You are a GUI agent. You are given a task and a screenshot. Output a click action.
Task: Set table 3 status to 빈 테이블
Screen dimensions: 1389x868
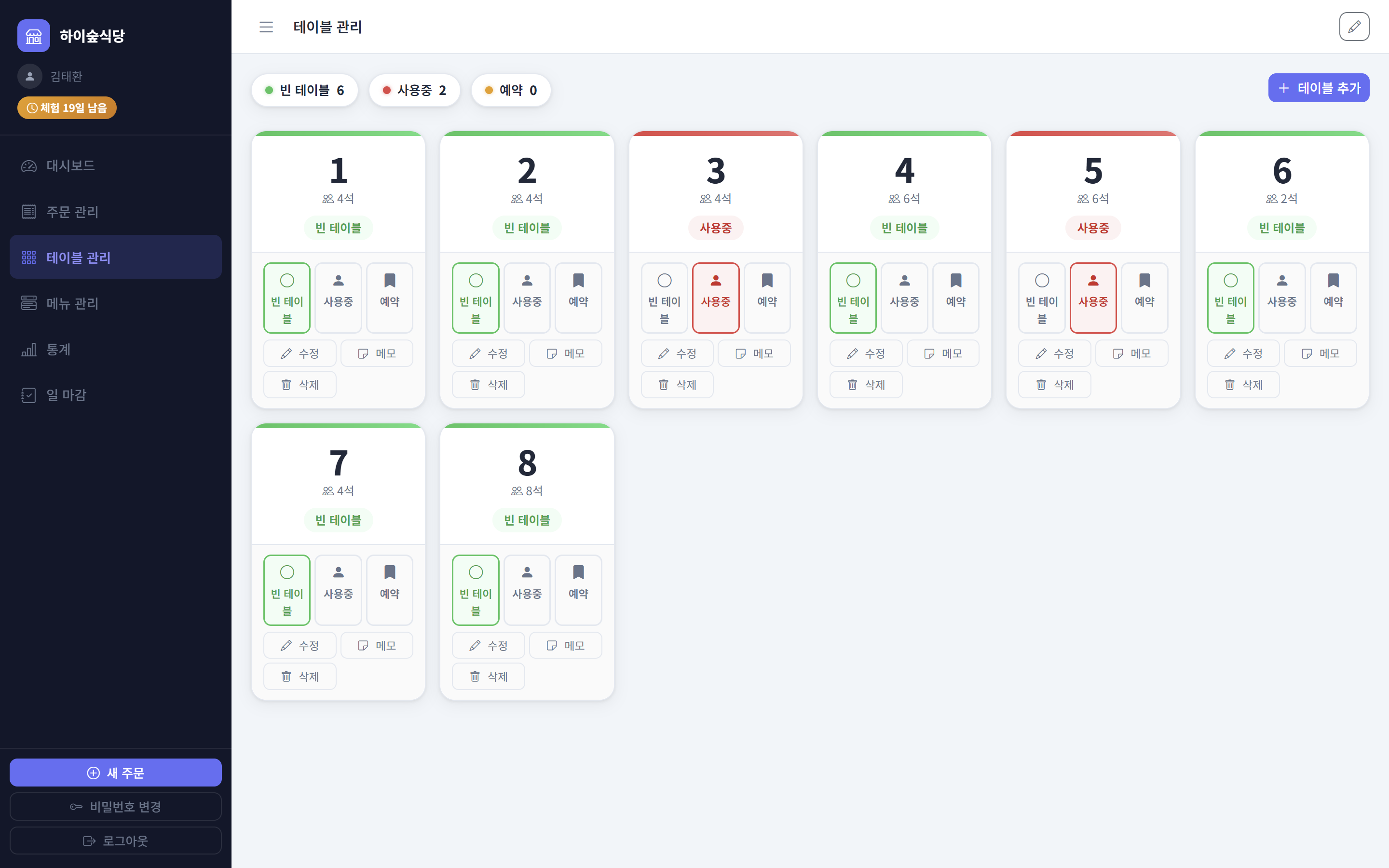[664, 298]
